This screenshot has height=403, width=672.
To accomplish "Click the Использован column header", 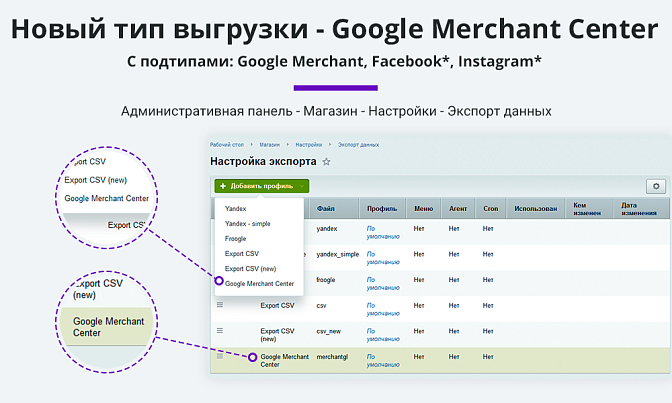I will coord(536,209).
